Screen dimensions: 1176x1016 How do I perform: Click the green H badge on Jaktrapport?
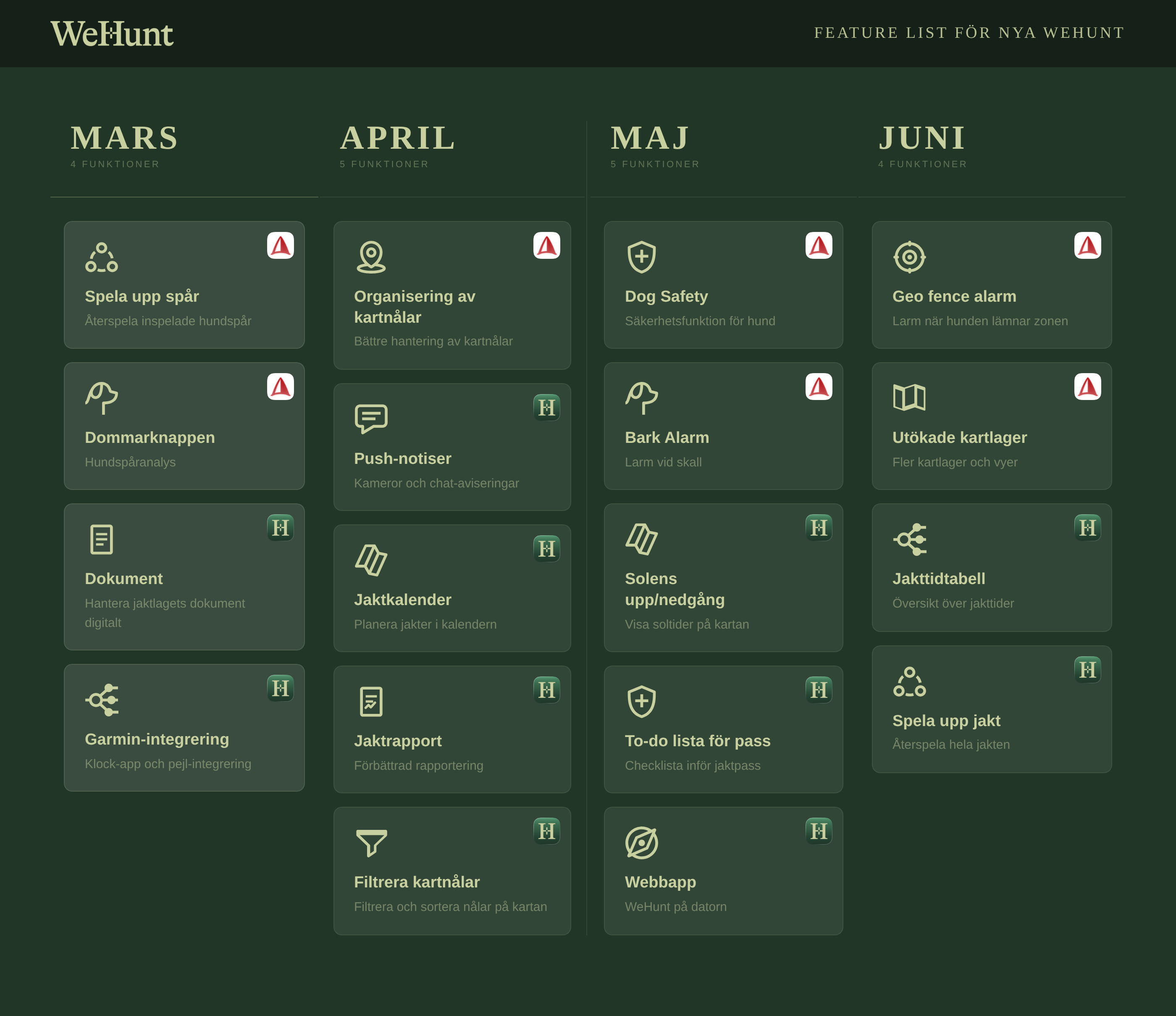(x=546, y=690)
